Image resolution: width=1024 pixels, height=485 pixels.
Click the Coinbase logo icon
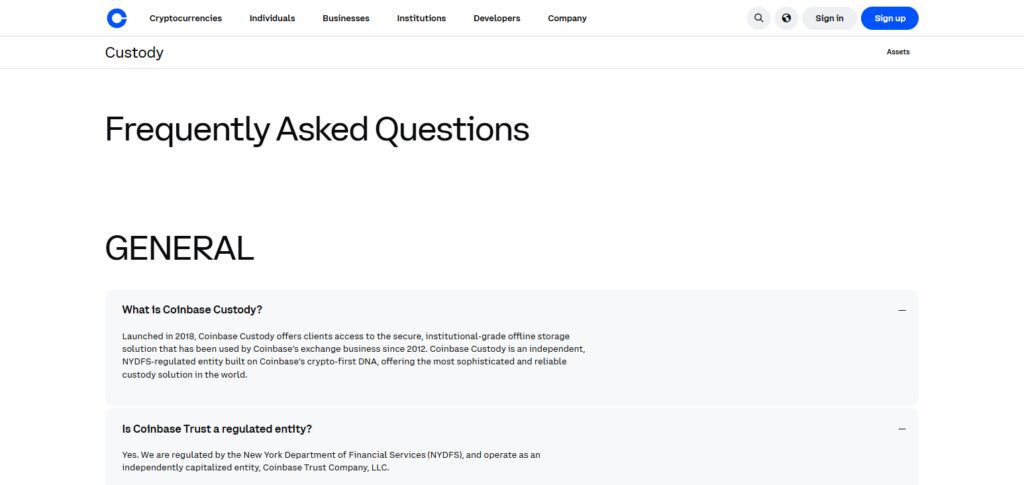click(x=117, y=18)
